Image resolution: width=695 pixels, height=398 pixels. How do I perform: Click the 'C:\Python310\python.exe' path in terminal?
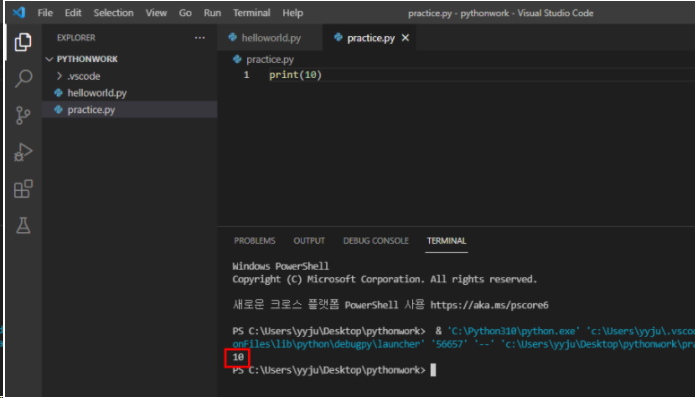coord(514,331)
